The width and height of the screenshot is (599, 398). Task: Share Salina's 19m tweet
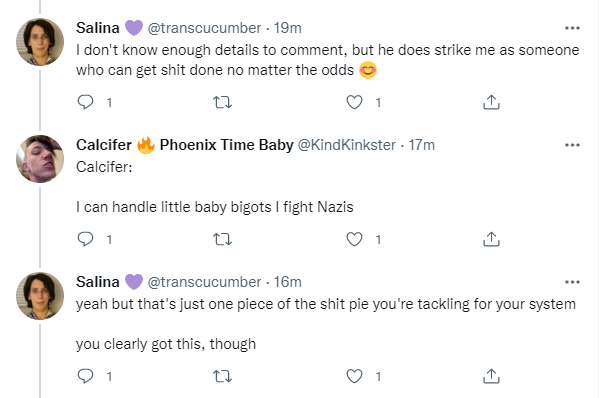(x=491, y=102)
